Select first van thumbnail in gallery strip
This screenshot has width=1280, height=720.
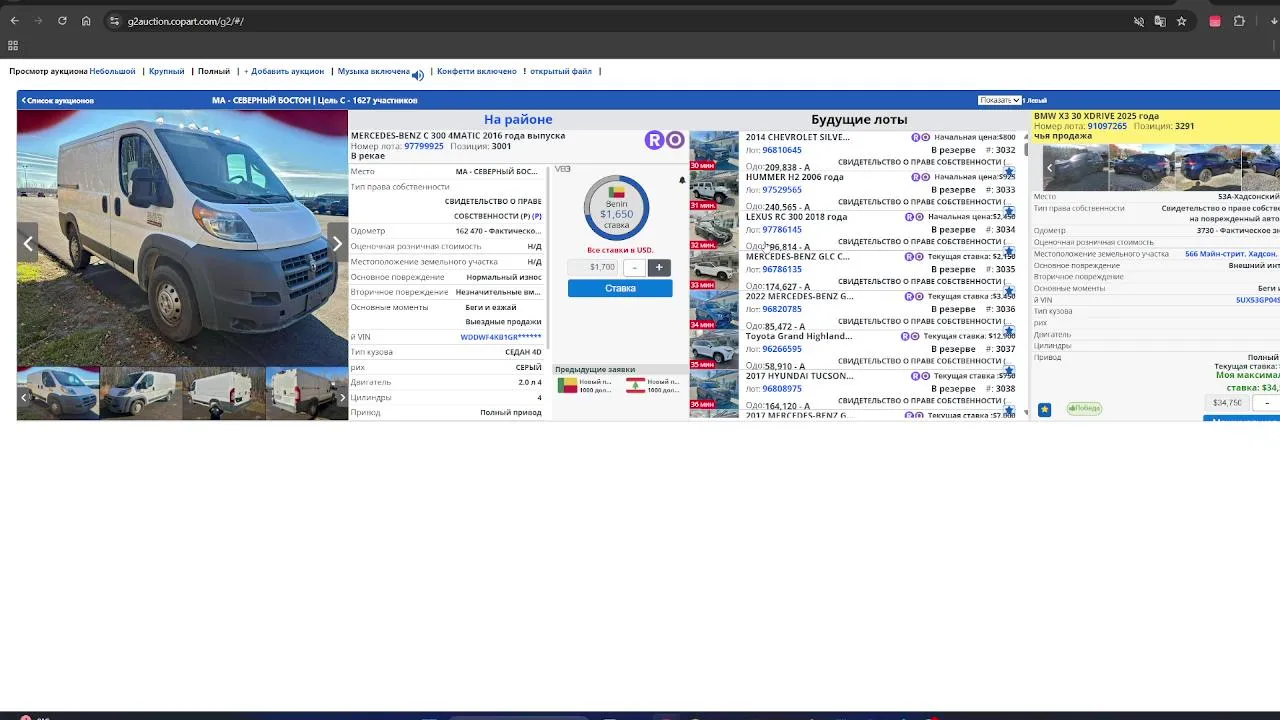click(x=58, y=392)
